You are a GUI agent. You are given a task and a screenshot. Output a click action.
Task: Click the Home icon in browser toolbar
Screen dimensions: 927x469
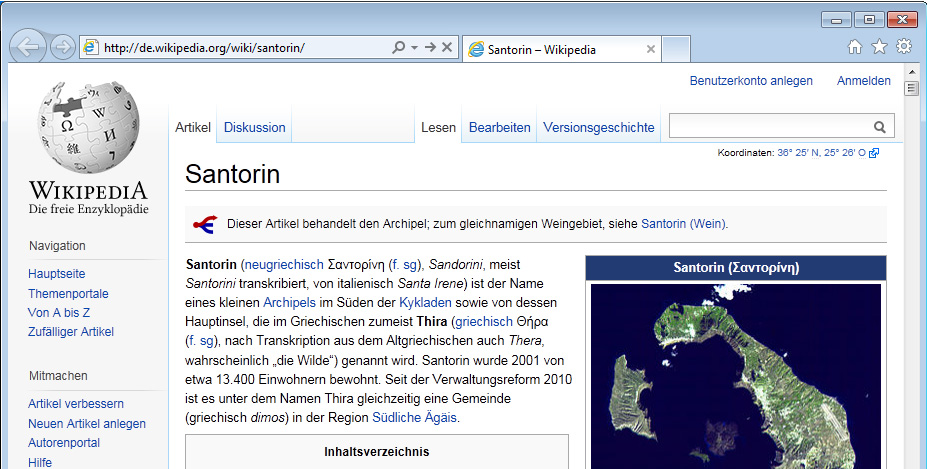pos(854,47)
